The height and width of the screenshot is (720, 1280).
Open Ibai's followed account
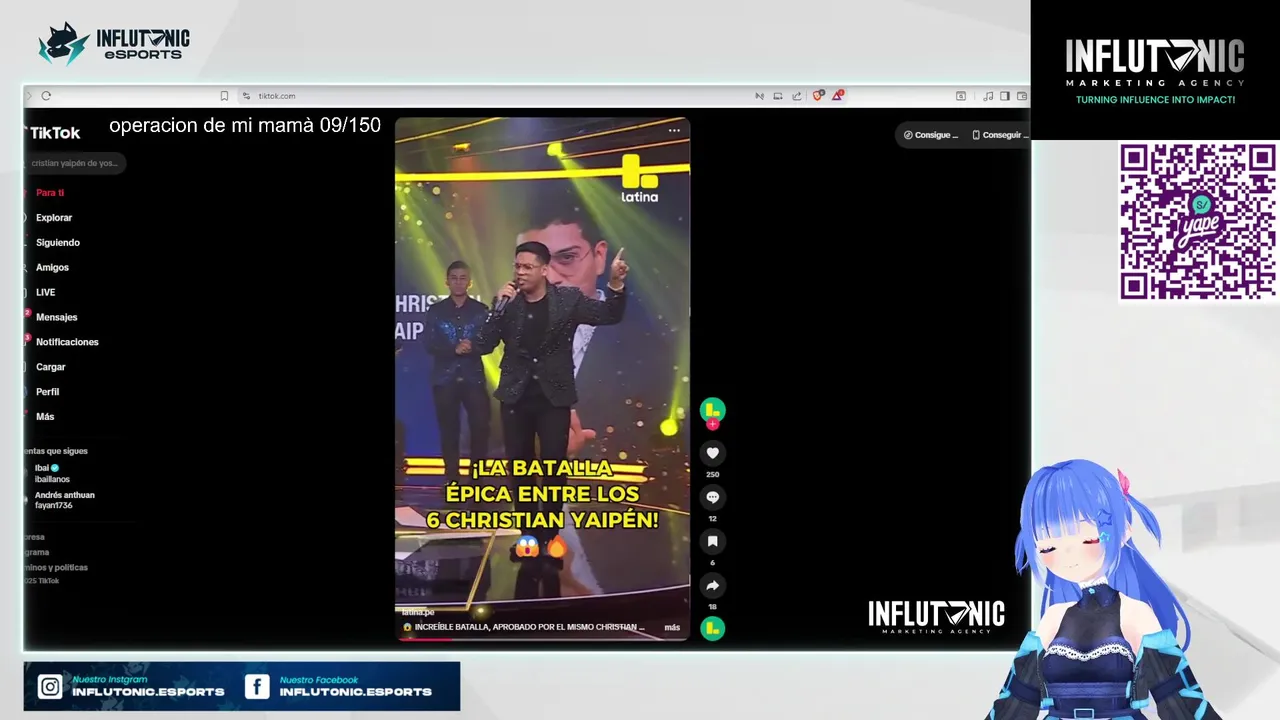[52, 473]
